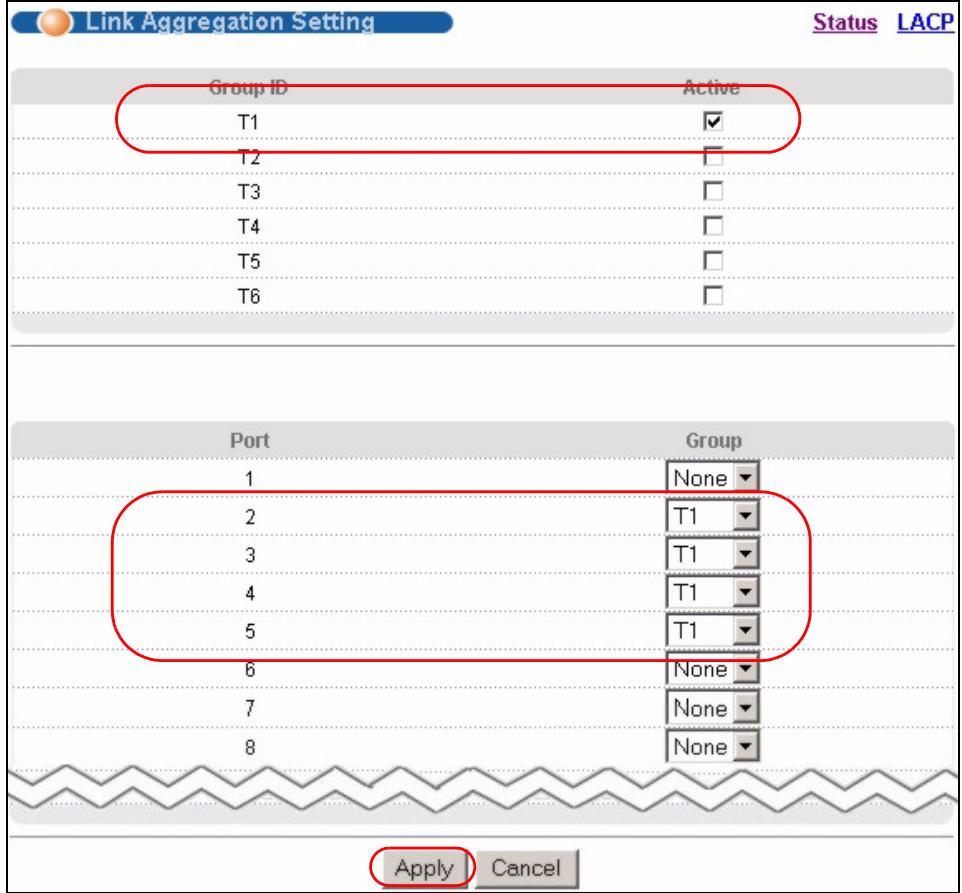
Task: Open the Group dropdown for port 8
Action: point(712,746)
